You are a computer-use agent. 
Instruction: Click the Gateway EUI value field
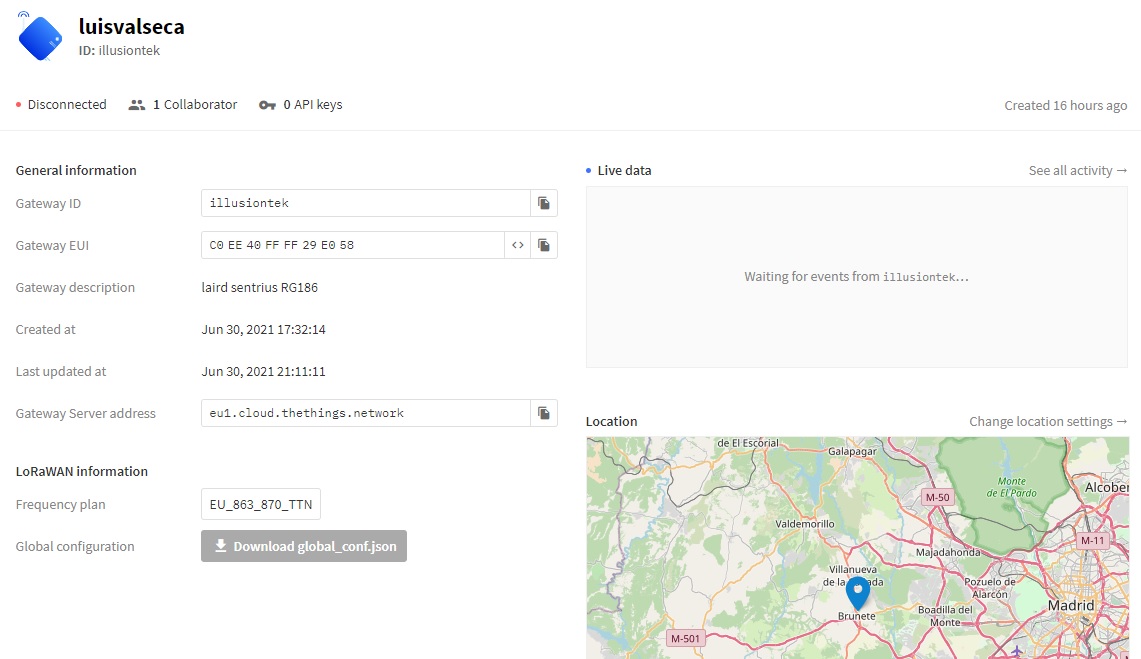353,245
